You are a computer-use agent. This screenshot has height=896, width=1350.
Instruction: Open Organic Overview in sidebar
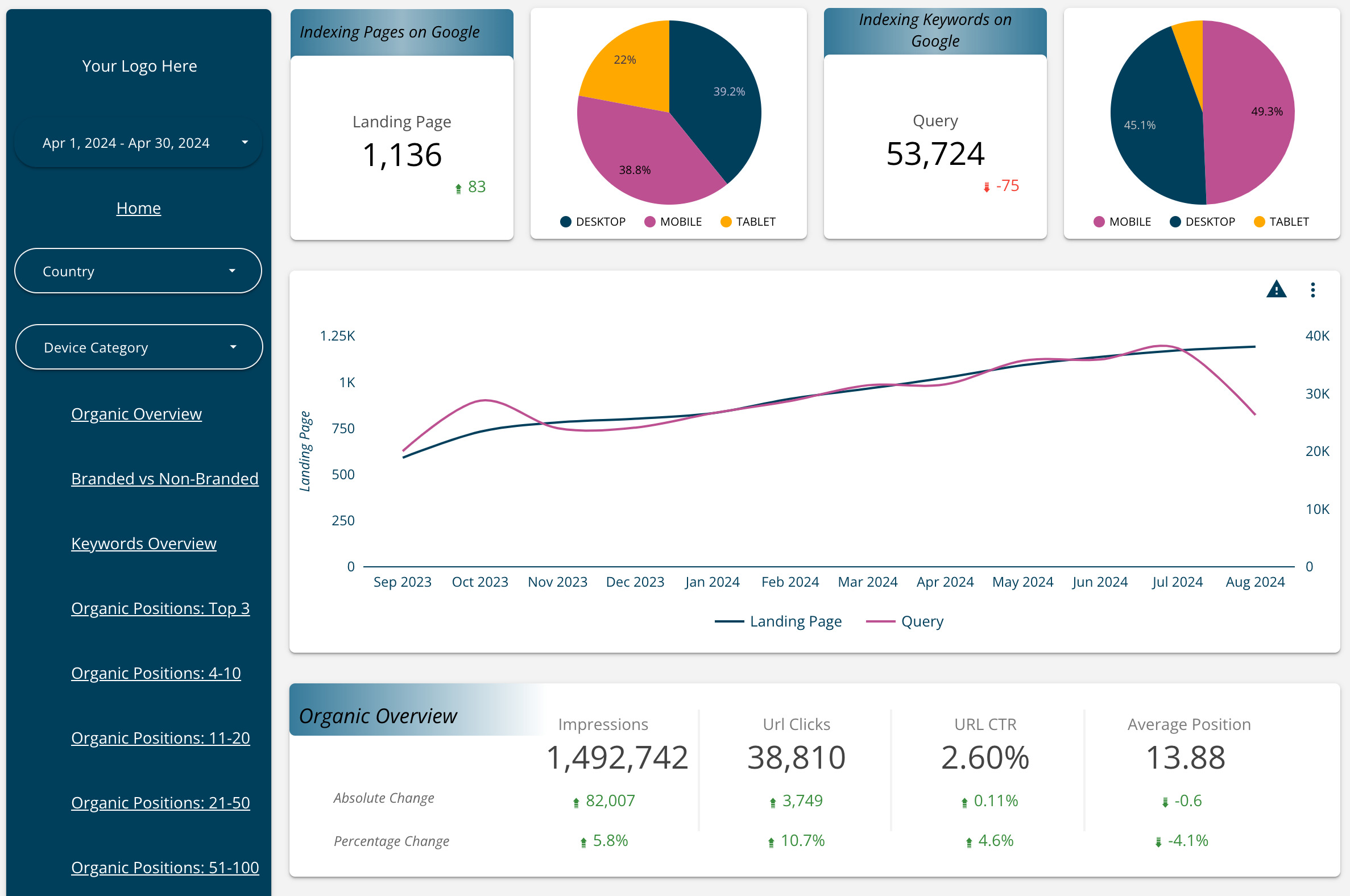(x=136, y=414)
